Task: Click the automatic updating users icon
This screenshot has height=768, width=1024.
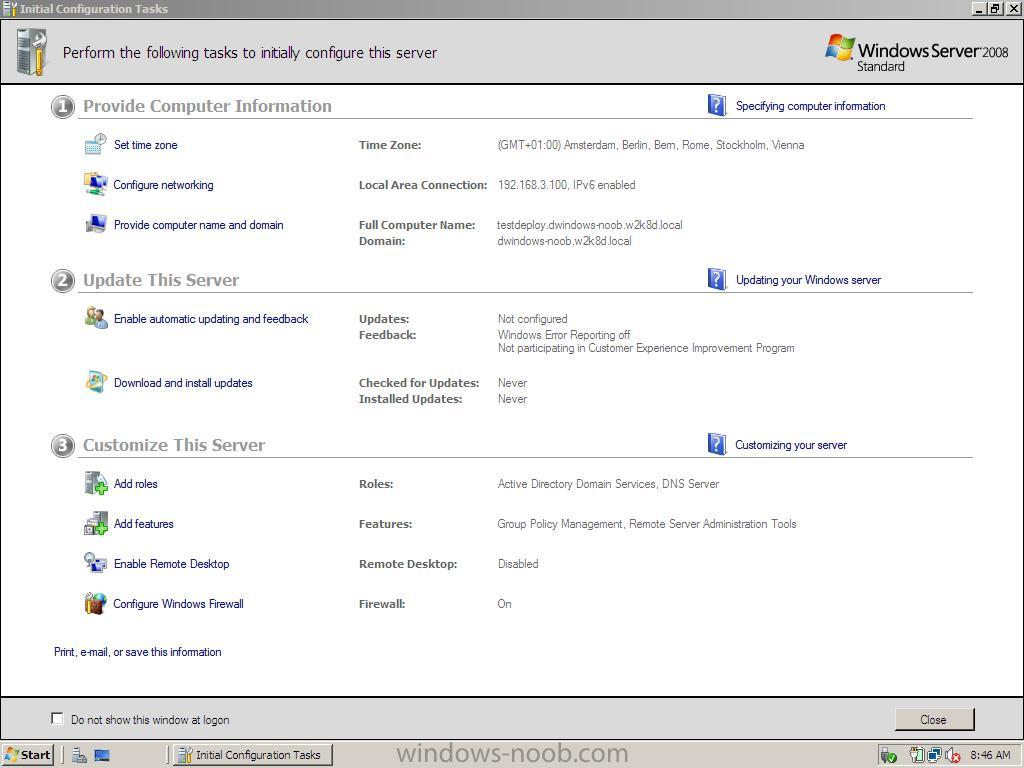Action: [x=96, y=318]
